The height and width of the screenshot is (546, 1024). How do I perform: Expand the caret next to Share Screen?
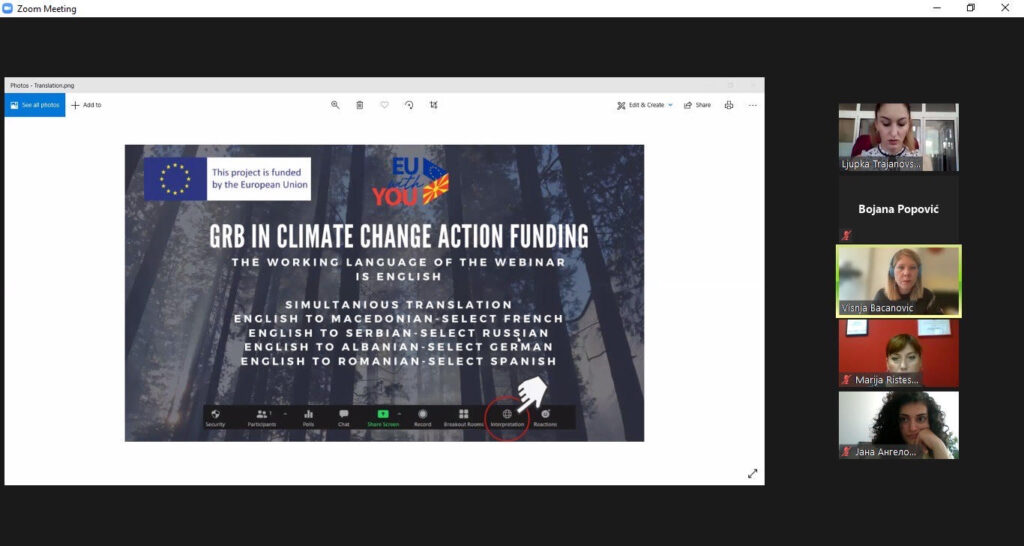click(399, 412)
